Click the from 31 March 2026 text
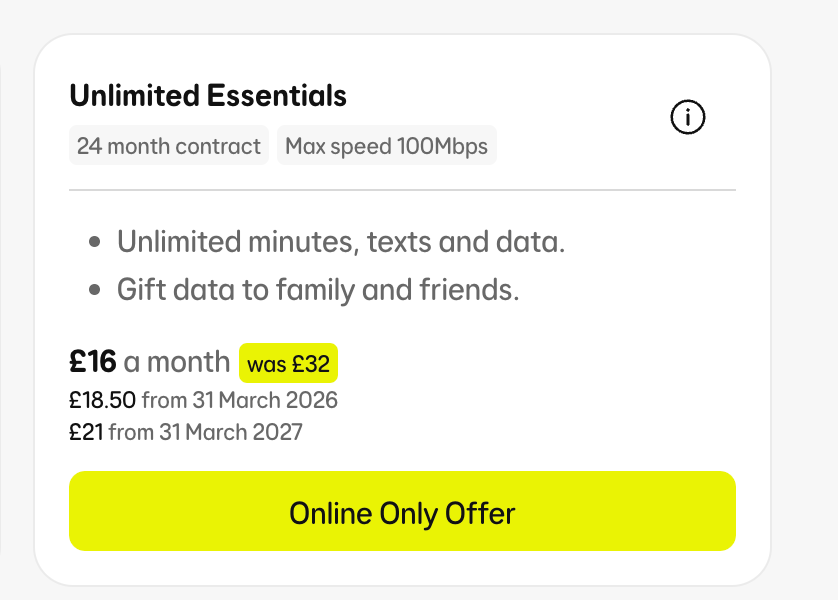838x600 pixels. click(240, 400)
